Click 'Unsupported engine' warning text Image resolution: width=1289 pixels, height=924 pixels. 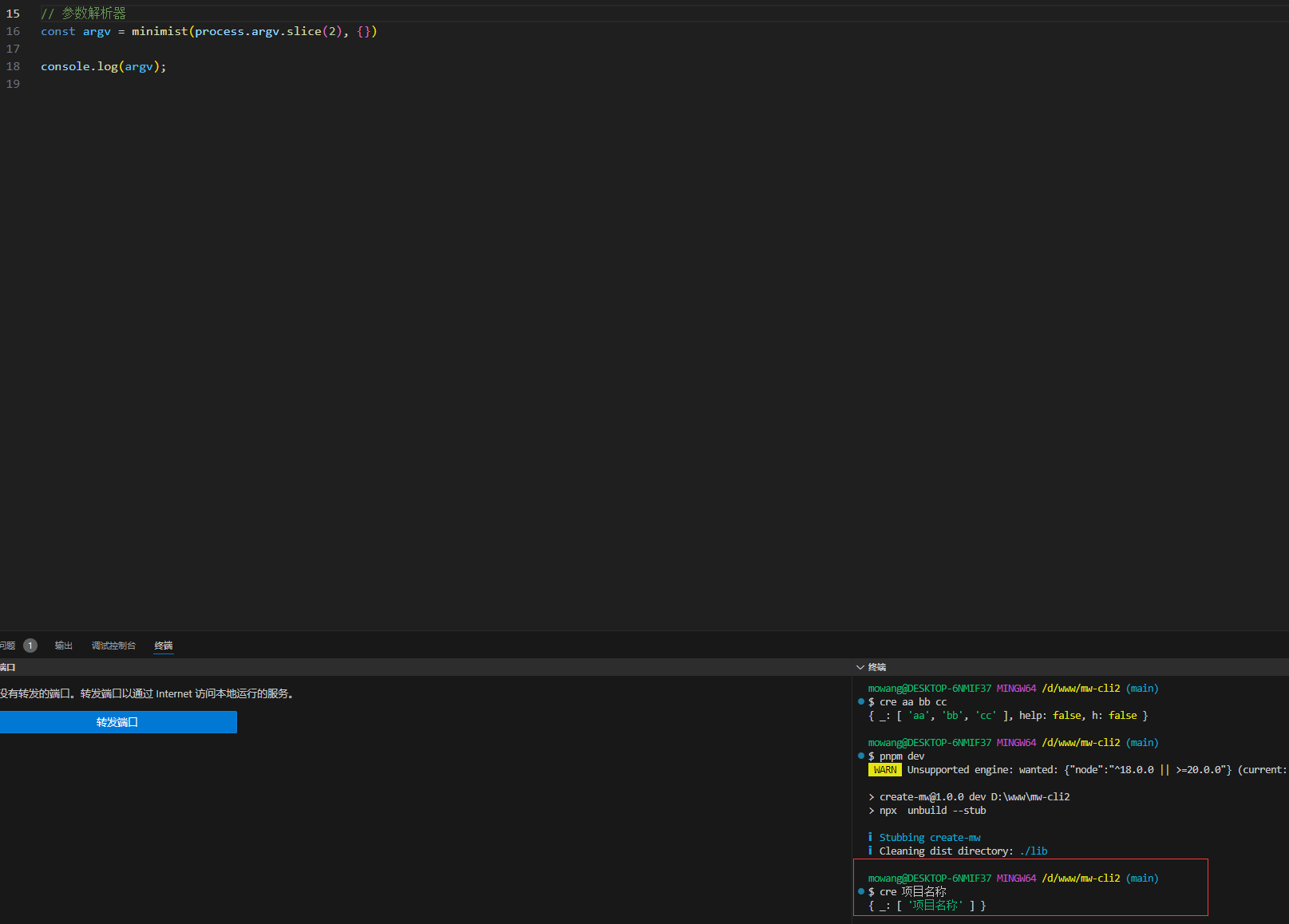tap(956, 770)
